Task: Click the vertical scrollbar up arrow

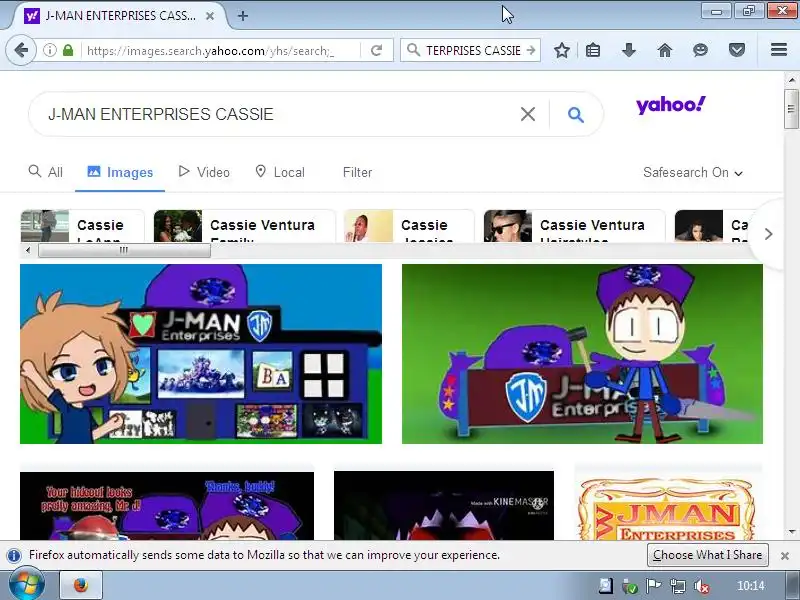Action: (x=791, y=80)
